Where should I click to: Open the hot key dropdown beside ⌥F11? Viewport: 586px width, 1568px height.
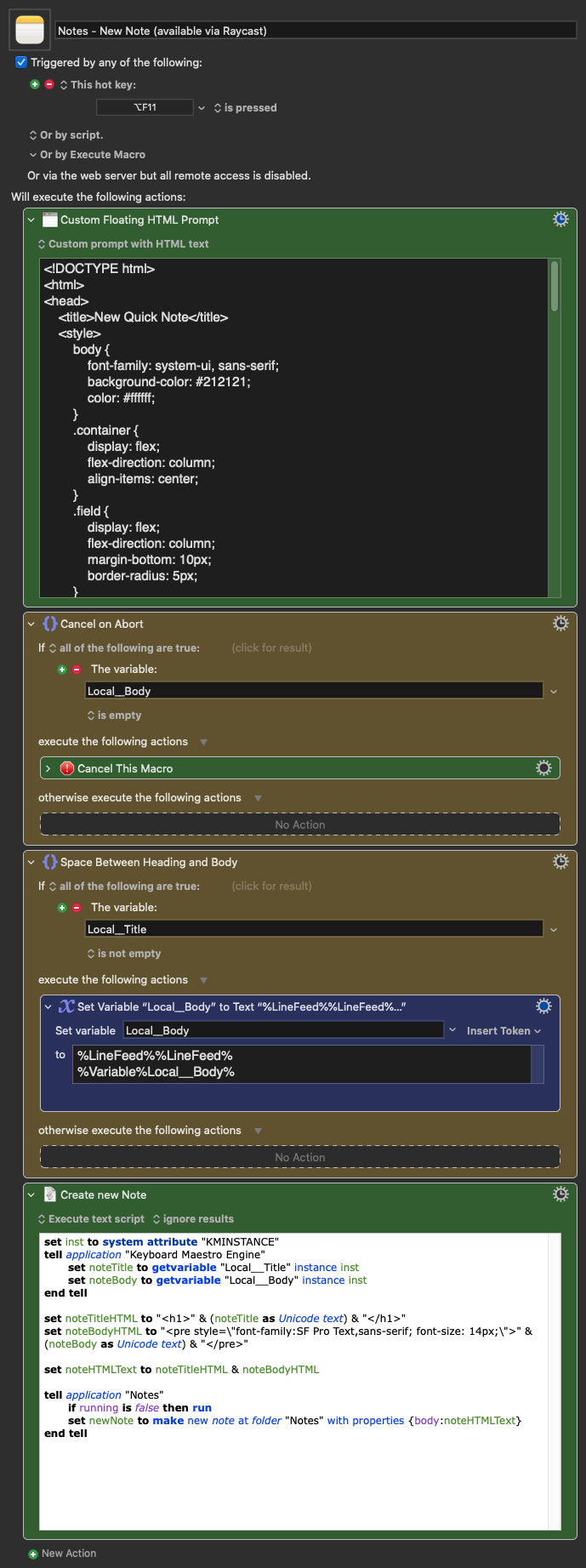(202, 108)
